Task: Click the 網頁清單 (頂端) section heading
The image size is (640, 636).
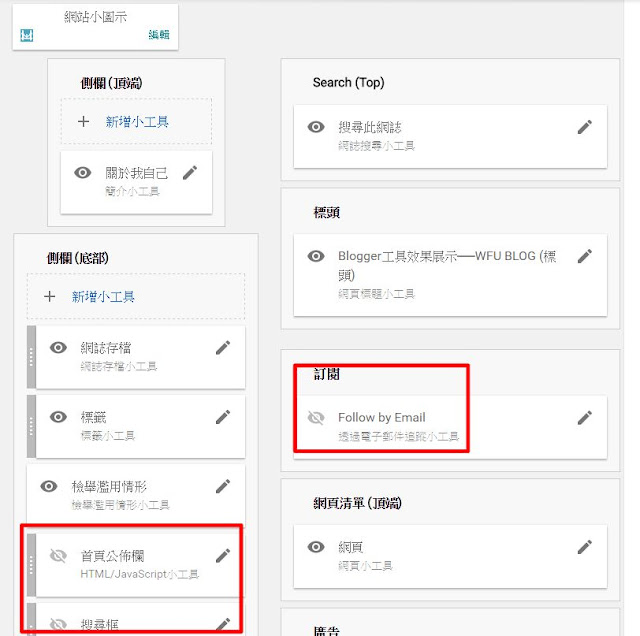Action: [x=358, y=503]
